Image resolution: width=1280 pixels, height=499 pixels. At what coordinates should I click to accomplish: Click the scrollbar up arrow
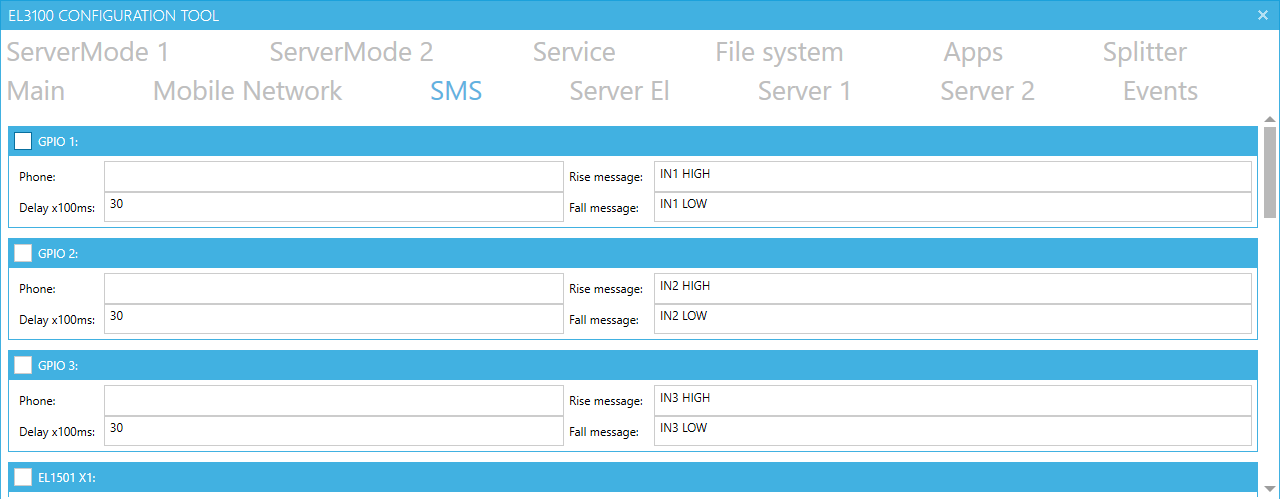tap(1270, 119)
